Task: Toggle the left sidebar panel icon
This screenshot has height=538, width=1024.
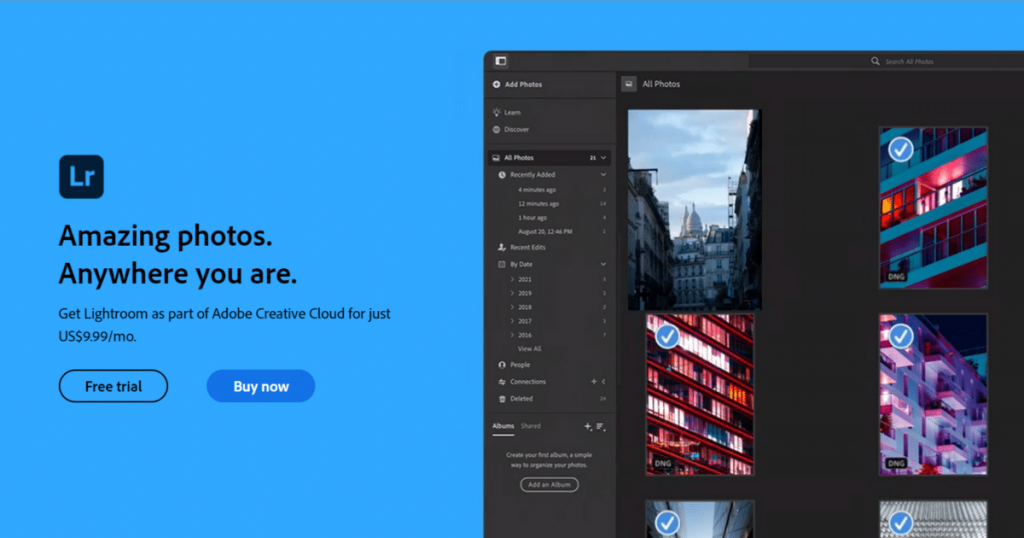Action: 500,61
